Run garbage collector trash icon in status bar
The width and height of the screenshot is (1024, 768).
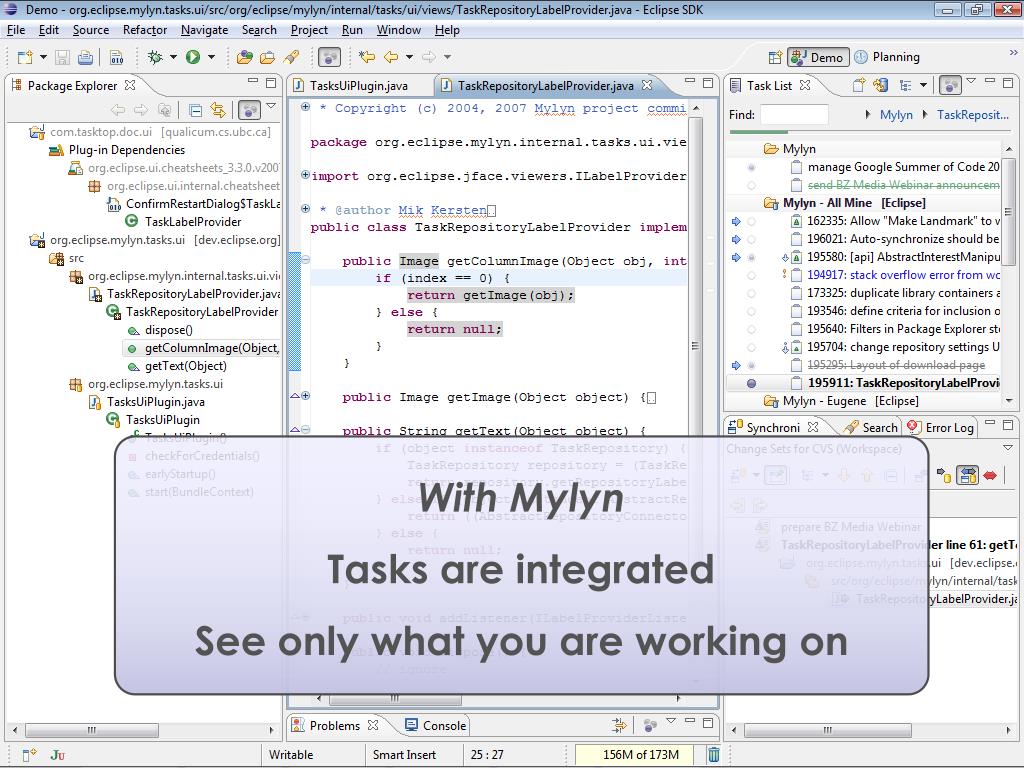[714, 755]
